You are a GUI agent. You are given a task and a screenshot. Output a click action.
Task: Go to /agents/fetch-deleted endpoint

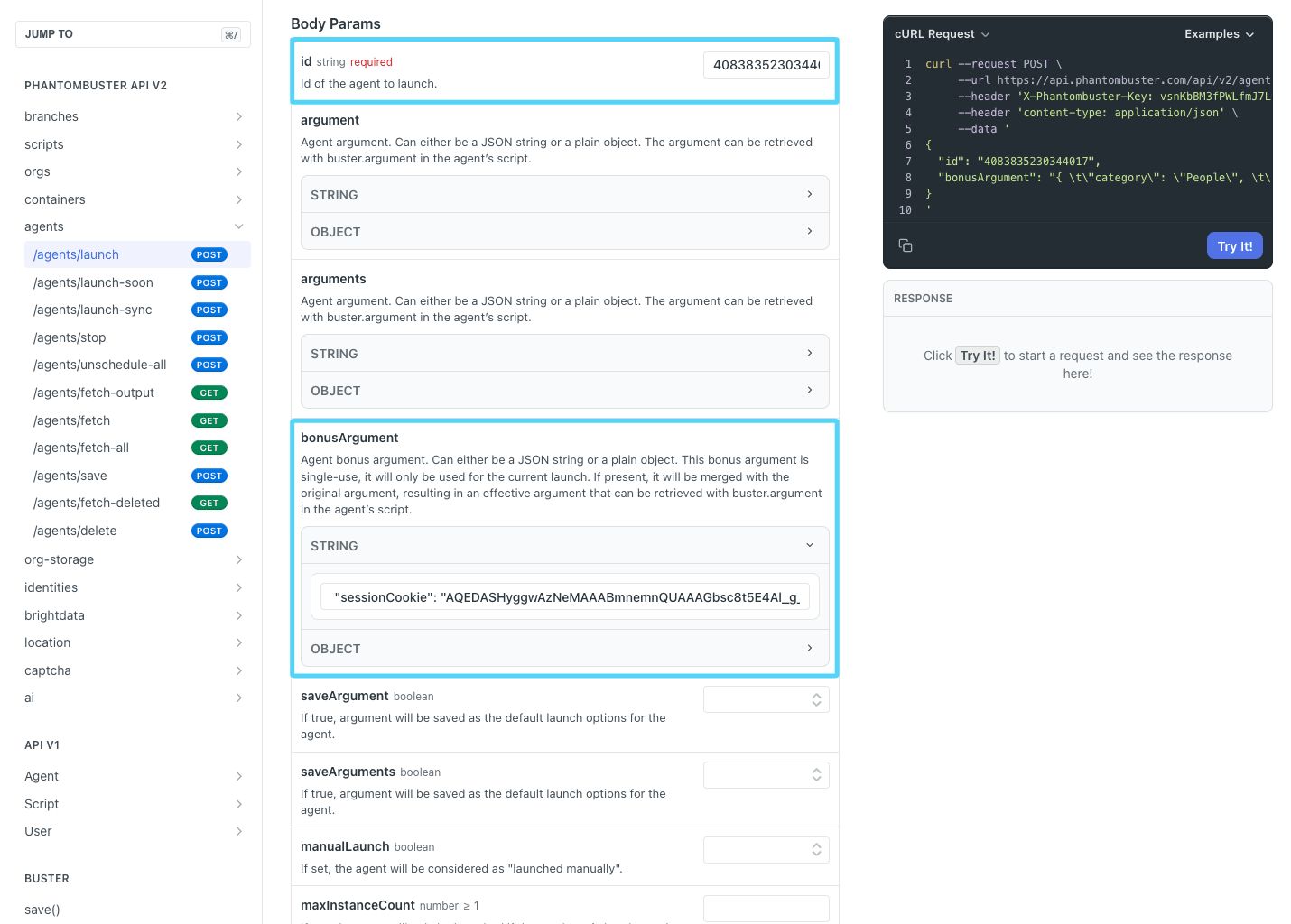[x=137, y=503]
